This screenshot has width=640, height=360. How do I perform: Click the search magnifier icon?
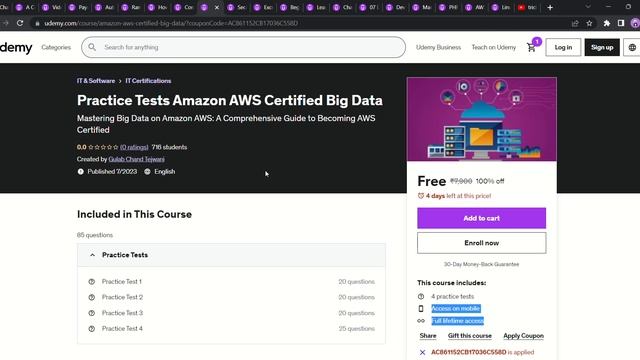tap(92, 47)
